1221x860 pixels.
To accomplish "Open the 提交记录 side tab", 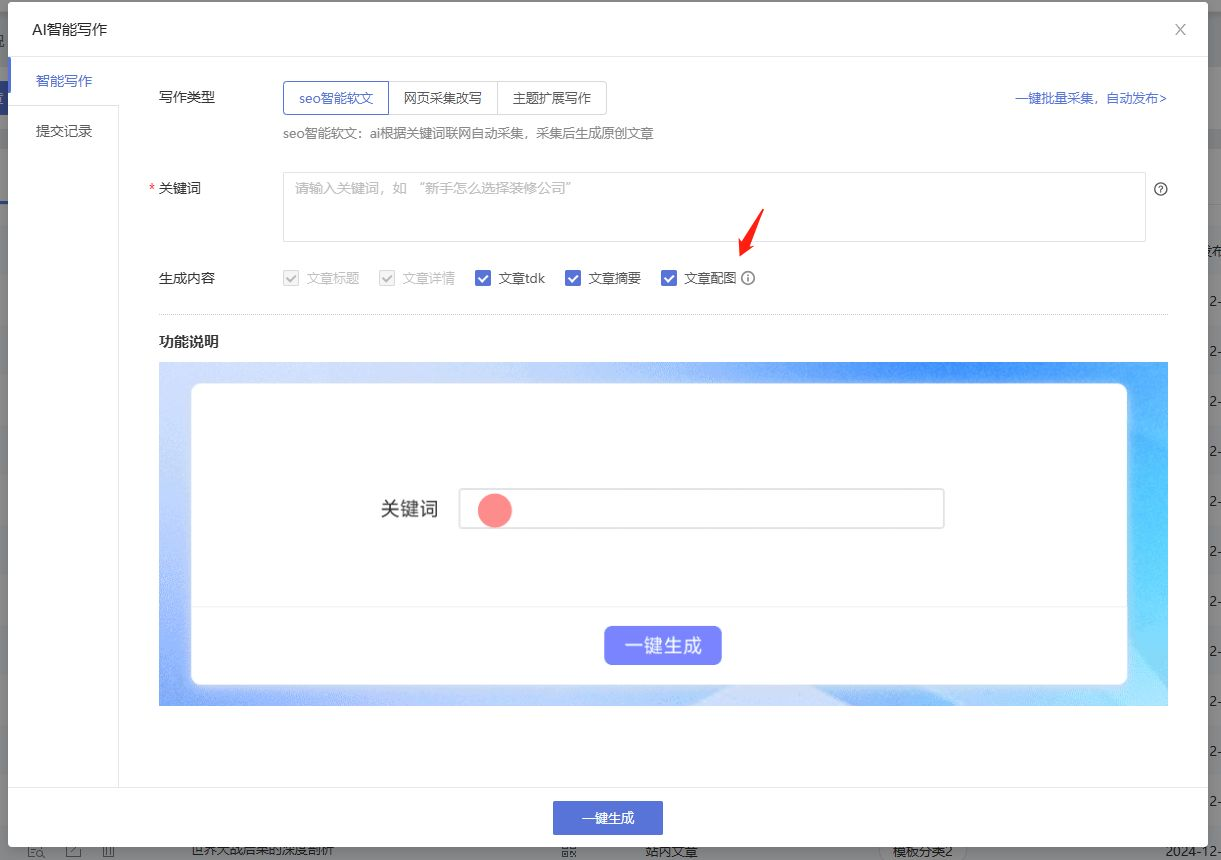I will click(64, 131).
